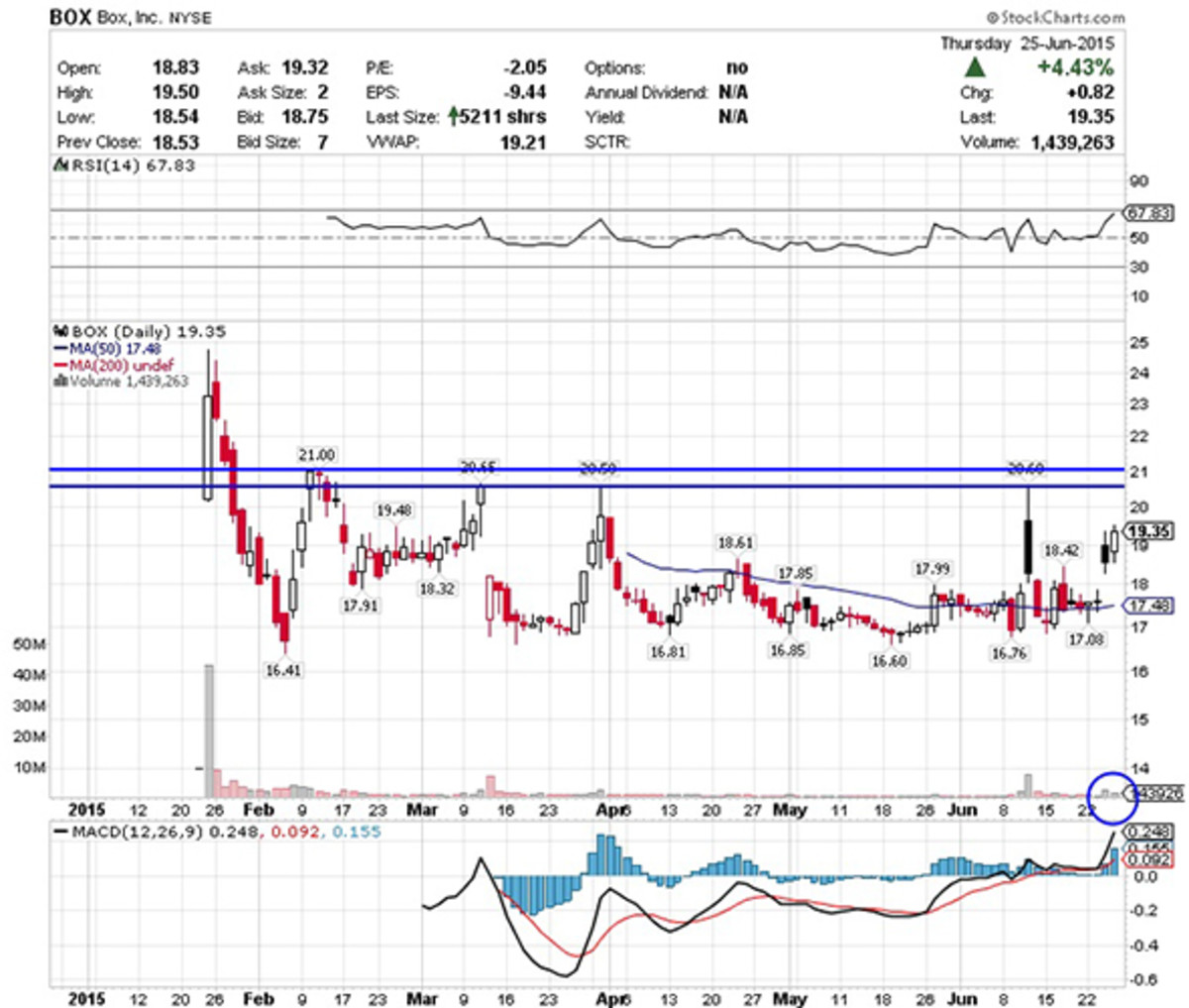Click the 17.48 moving average axis tag
The image size is (1189, 1008).
point(1149,606)
